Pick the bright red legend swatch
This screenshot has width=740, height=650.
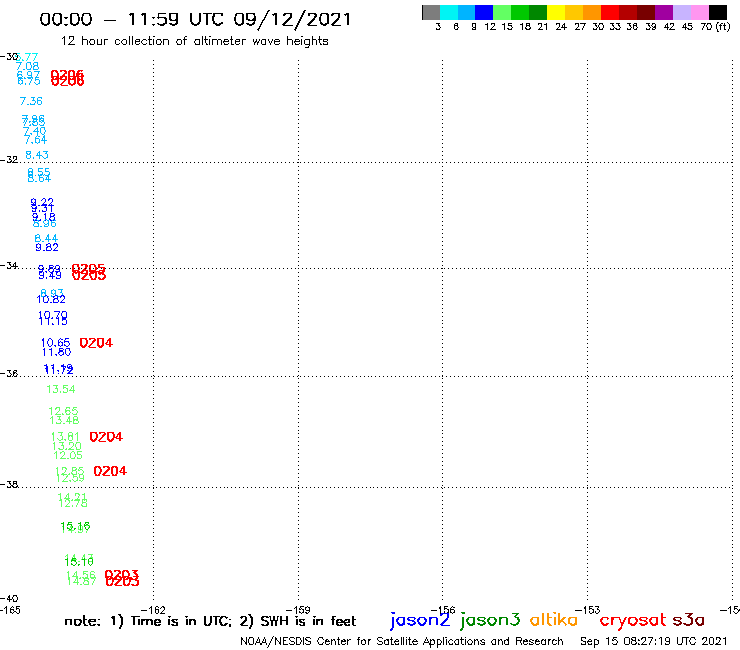click(x=610, y=12)
